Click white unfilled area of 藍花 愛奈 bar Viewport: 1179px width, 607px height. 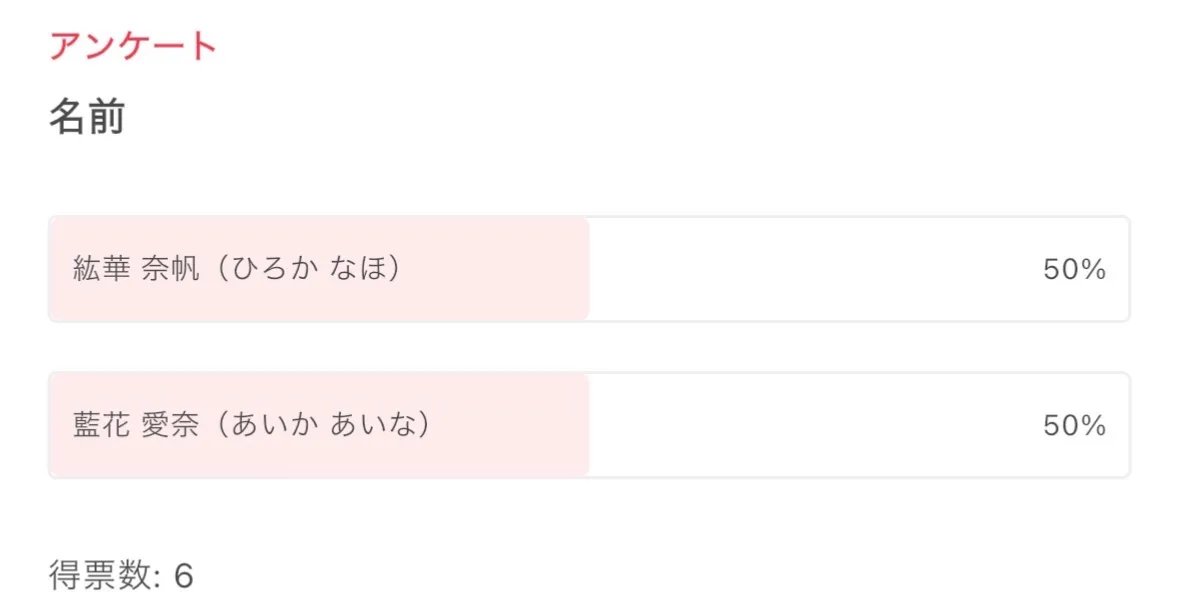tap(800, 425)
